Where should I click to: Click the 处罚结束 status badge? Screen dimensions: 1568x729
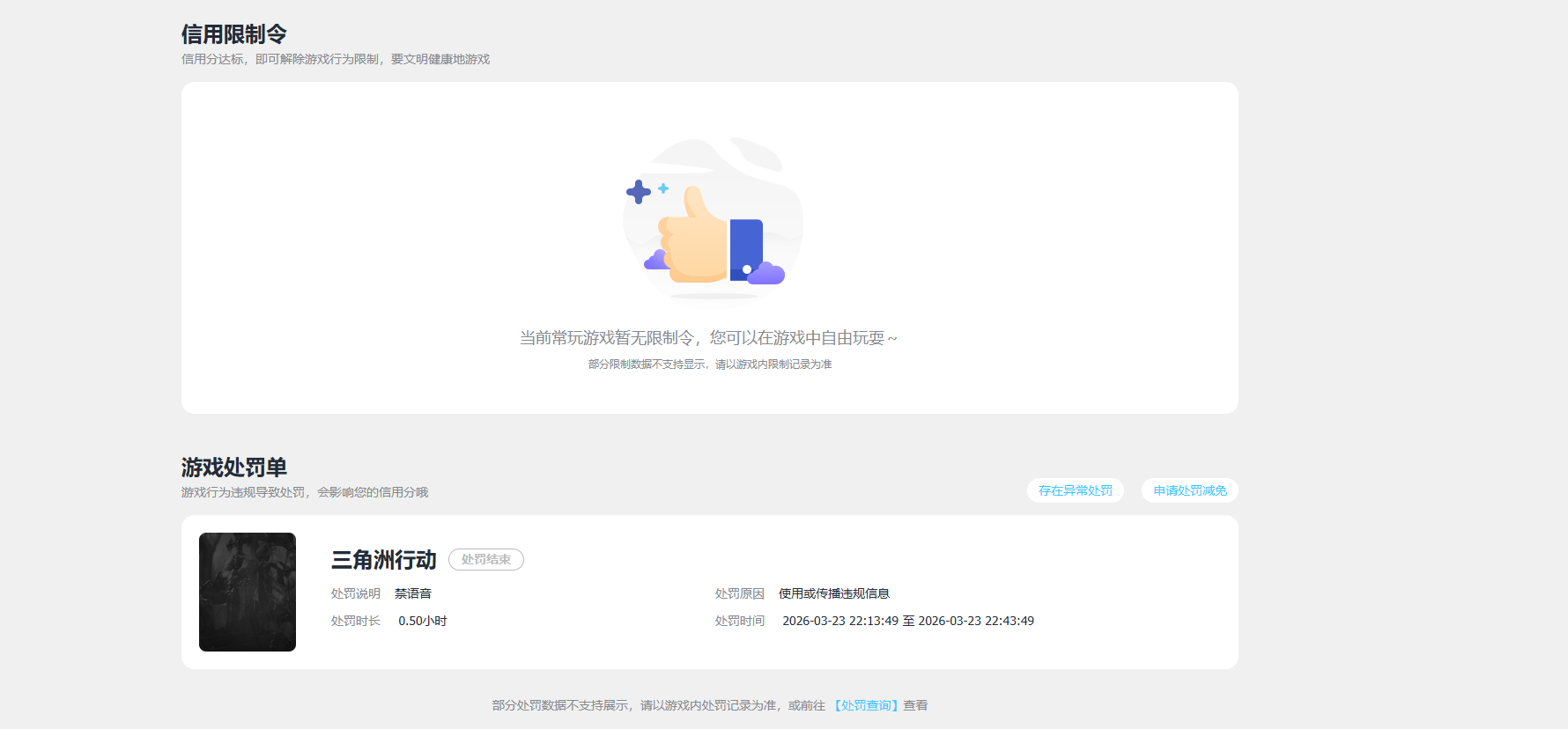486,559
